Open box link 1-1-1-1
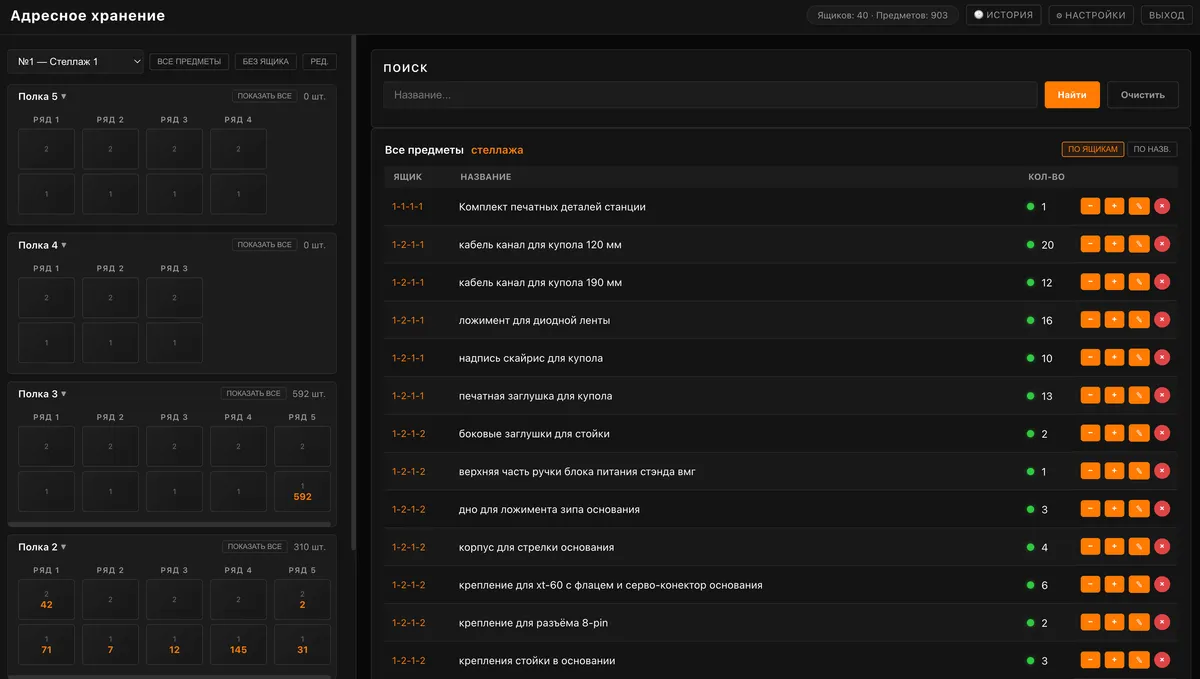 click(408, 206)
